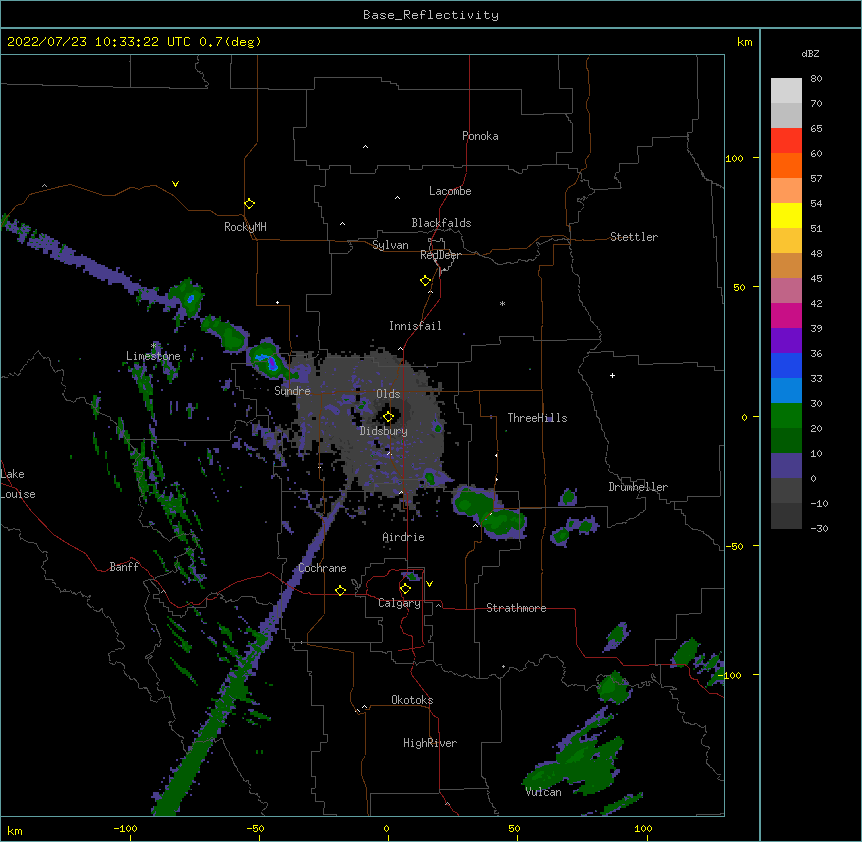The height and width of the screenshot is (842, 862).
Task: Pick the 80-70 dBZ light grey swatch
Action: tap(786, 90)
